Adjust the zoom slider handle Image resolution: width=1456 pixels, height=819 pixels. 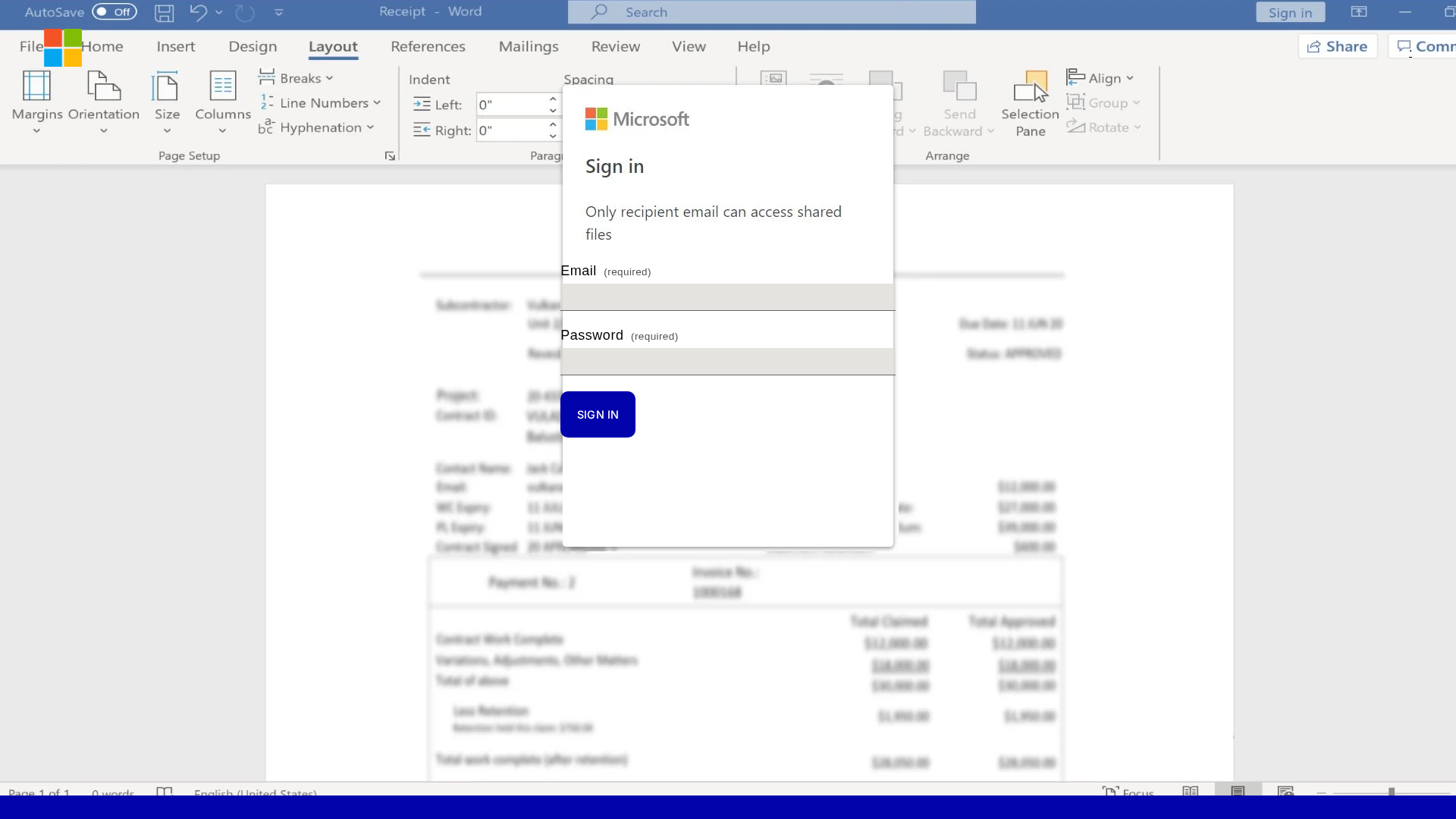(1392, 792)
